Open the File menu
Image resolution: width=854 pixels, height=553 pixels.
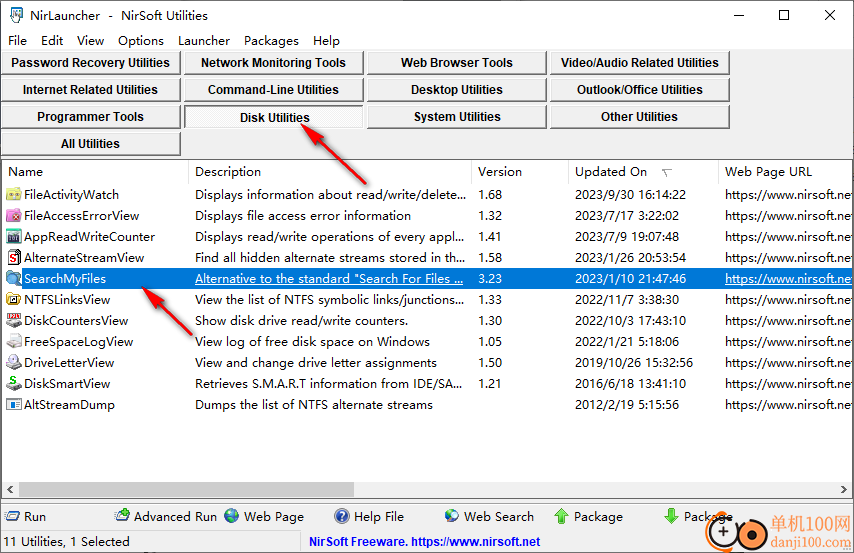17,41
